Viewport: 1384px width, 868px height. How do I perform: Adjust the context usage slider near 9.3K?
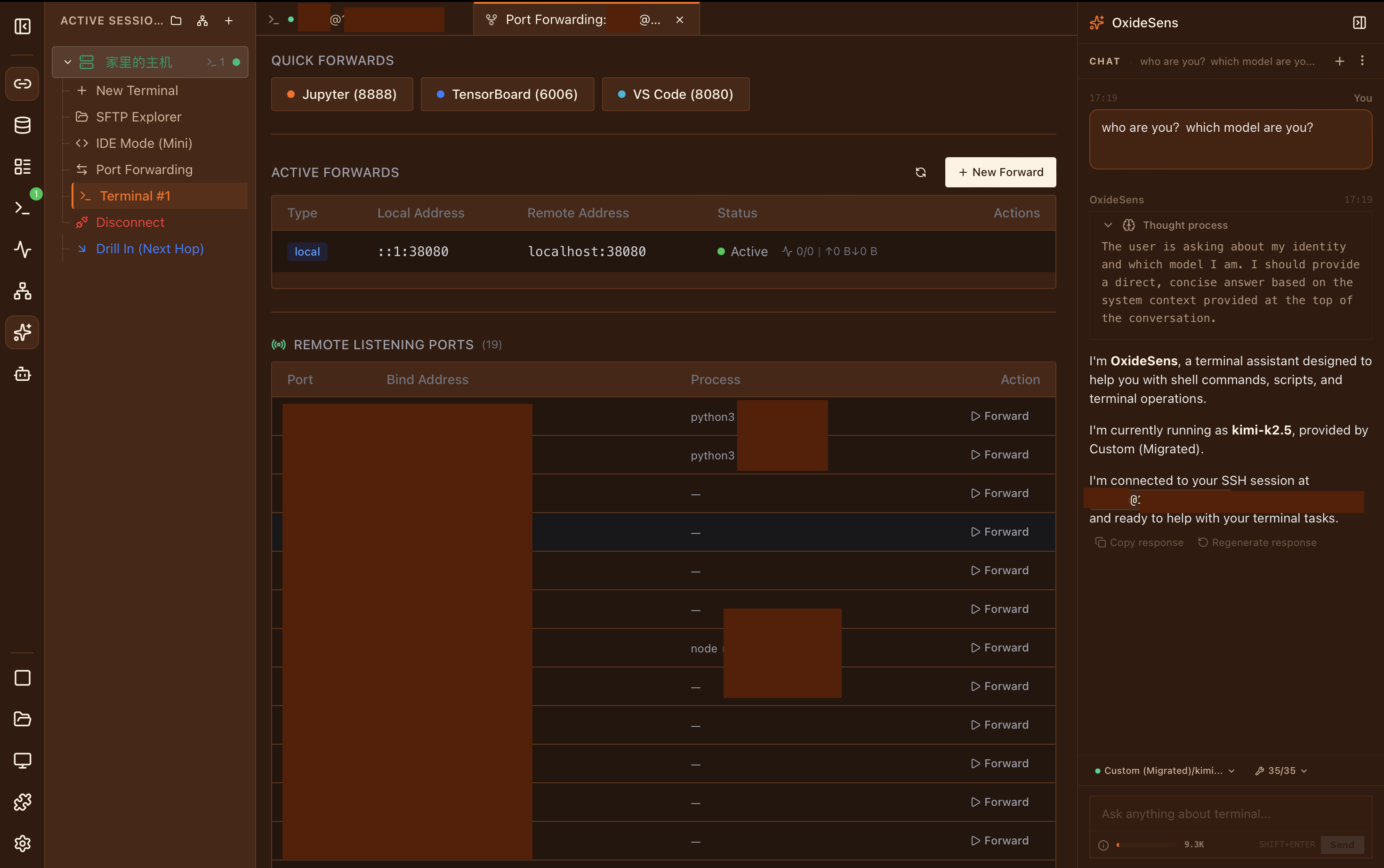[x=1147, y=844]
